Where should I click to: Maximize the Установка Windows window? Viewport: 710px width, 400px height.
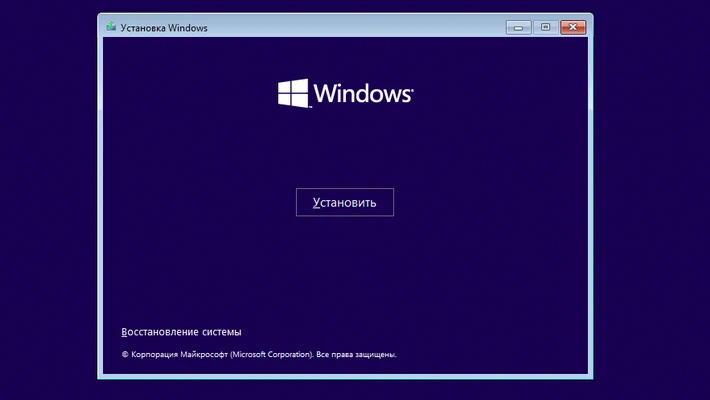(x=546, y=28)
